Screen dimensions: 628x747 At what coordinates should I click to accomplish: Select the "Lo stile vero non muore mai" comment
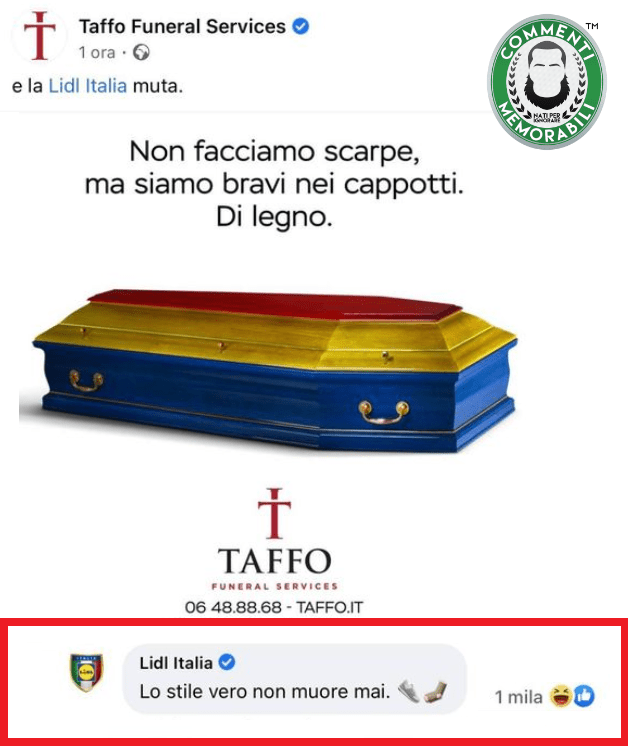click(x=265, y=692)
